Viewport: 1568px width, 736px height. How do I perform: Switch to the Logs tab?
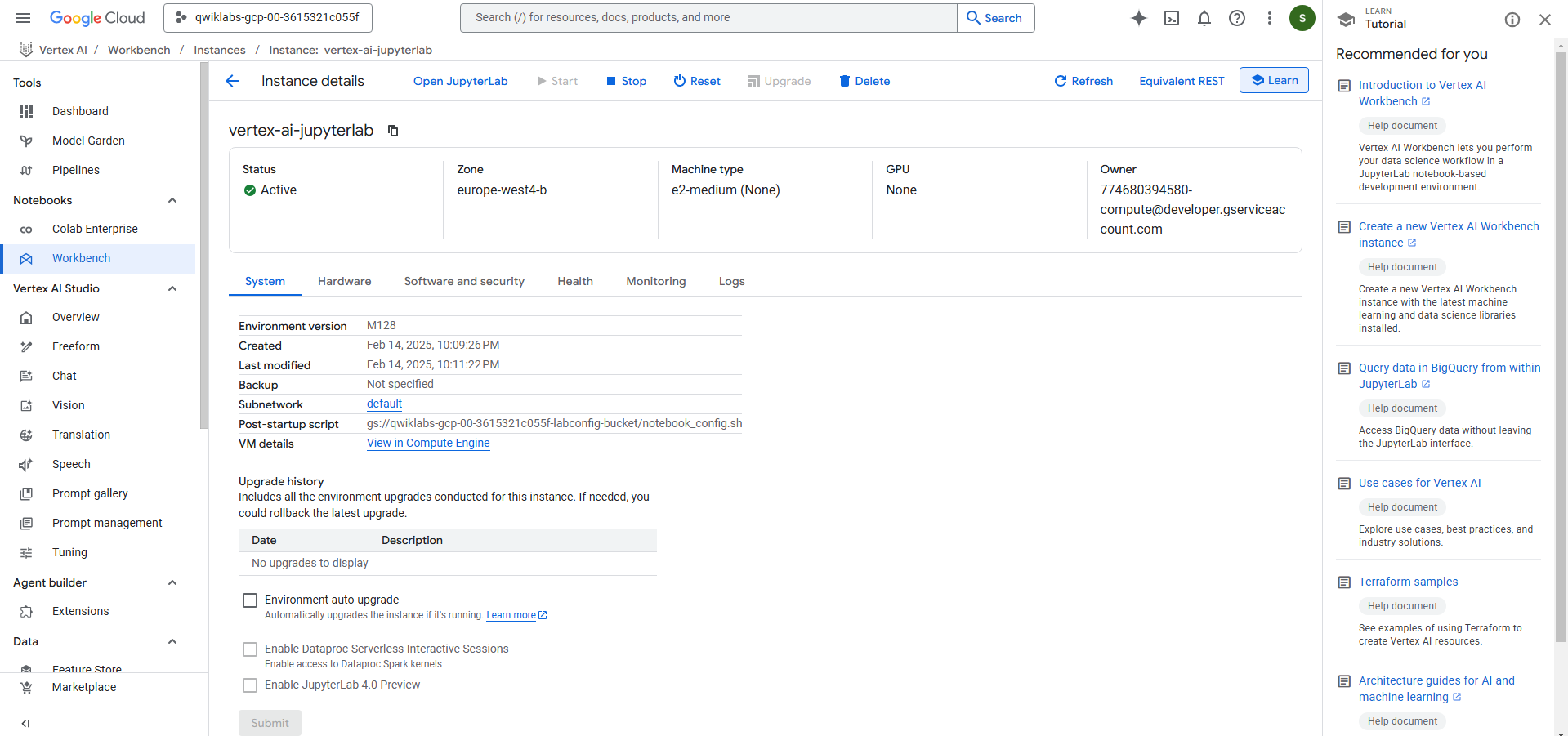(731, 281)
